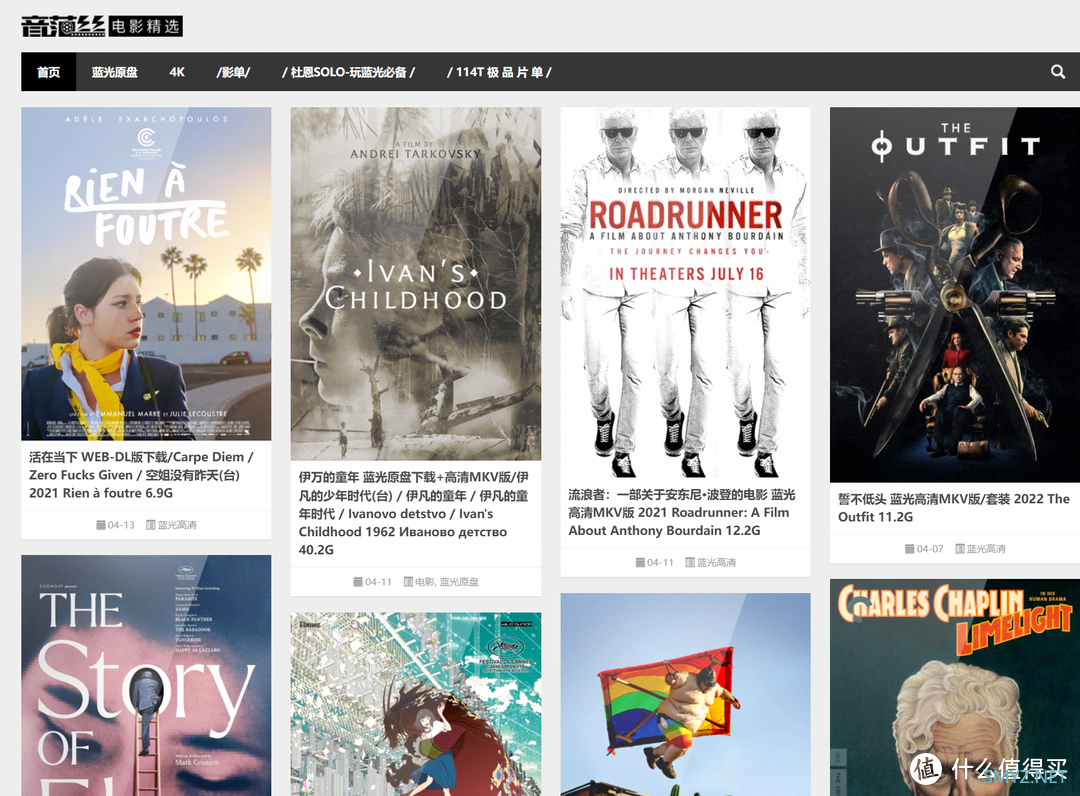
Task: Open the 伊万的童年 蓝光原盘下载 post title
Action: point(413,514)
